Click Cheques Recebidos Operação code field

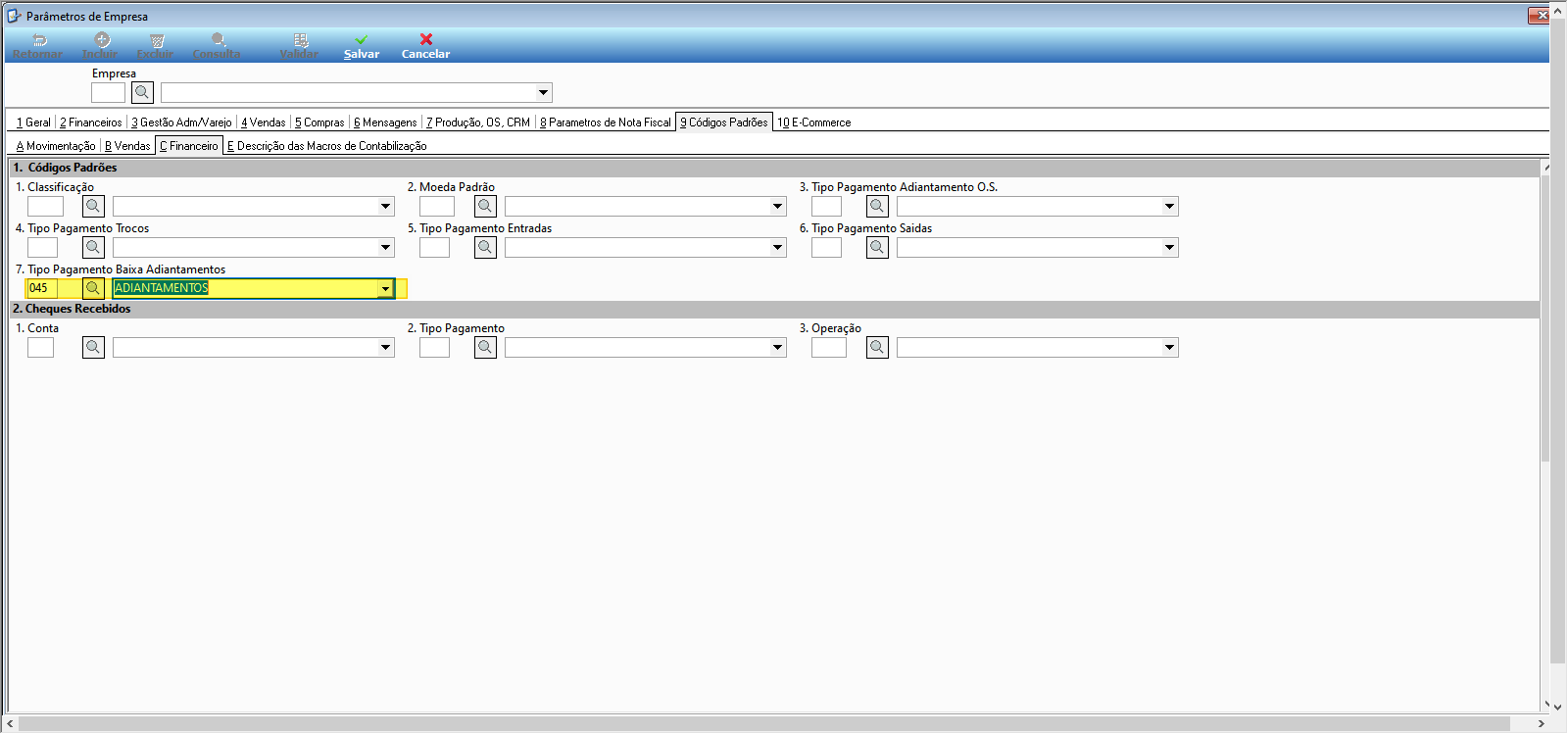pyautogui.click(x=829, y=347)
